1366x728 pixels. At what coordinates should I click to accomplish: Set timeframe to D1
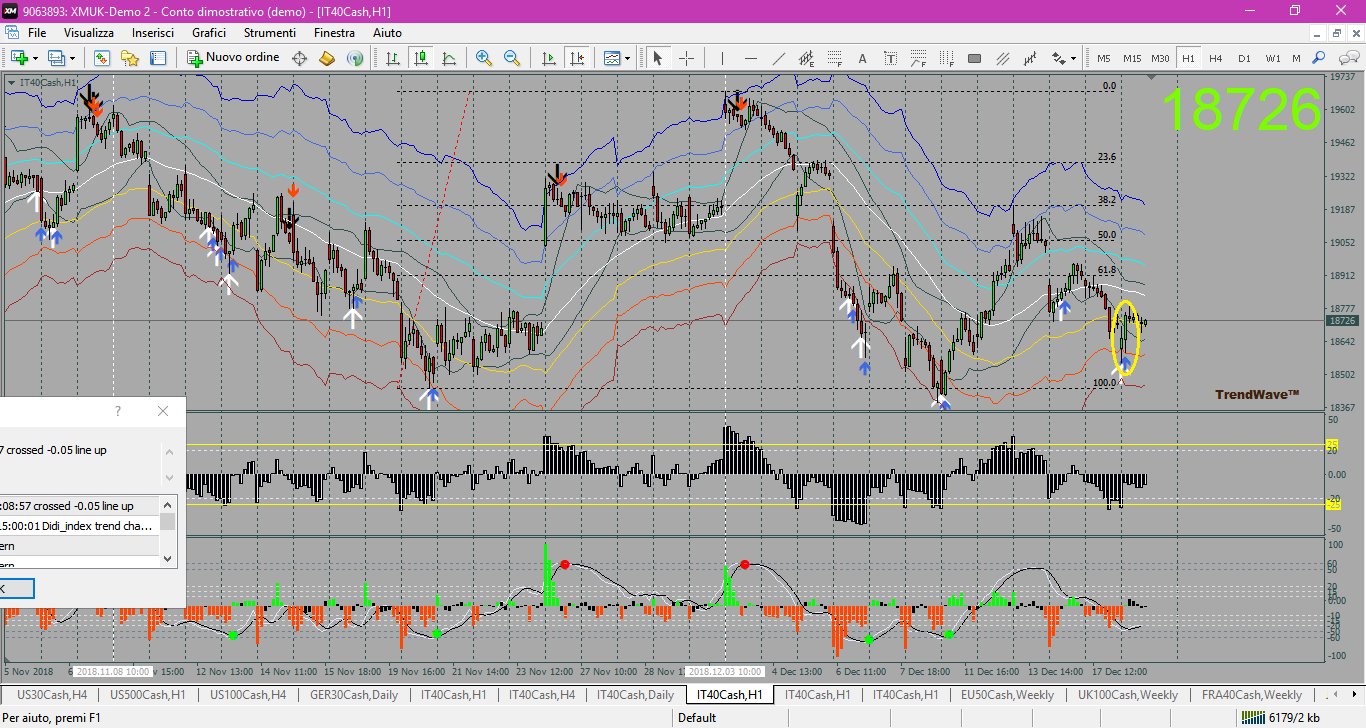click(1244, 58)
